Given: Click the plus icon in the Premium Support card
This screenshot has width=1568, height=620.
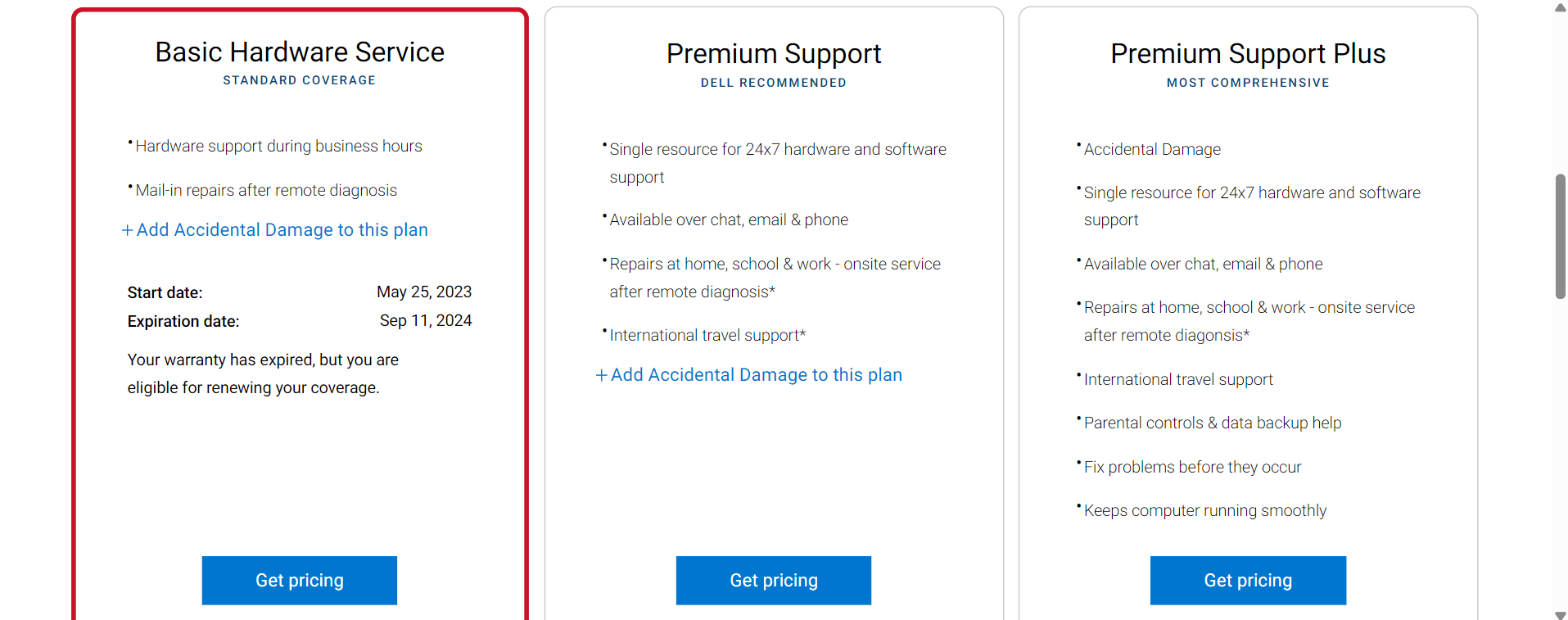Looking at the screenshot, I should pos(602,375).
